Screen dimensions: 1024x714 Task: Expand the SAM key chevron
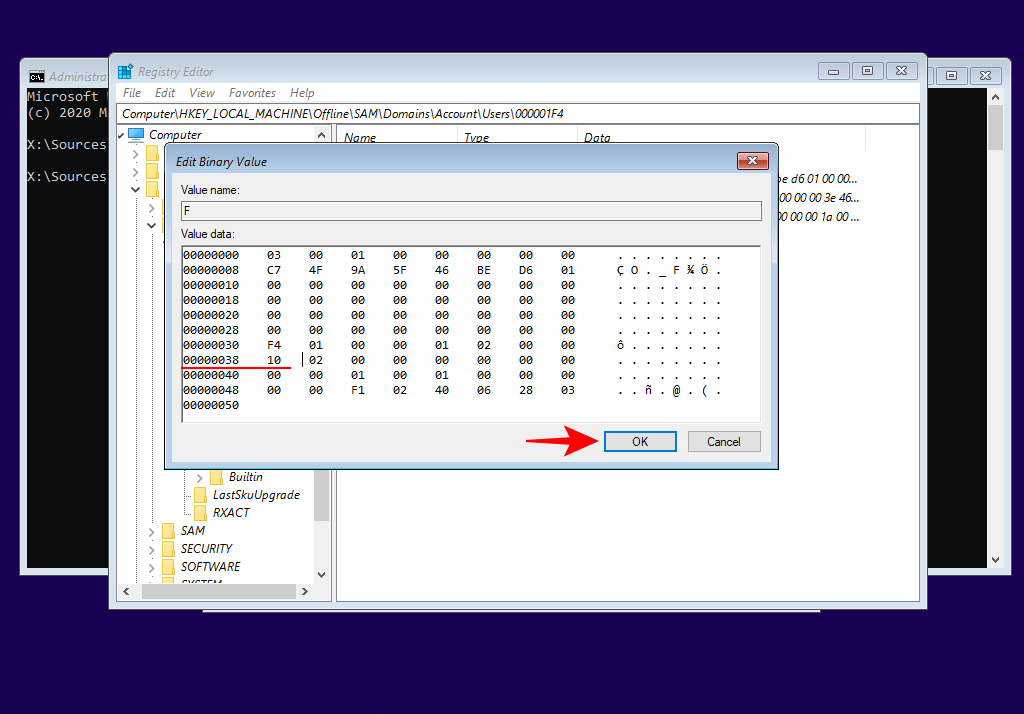point(152,531)
